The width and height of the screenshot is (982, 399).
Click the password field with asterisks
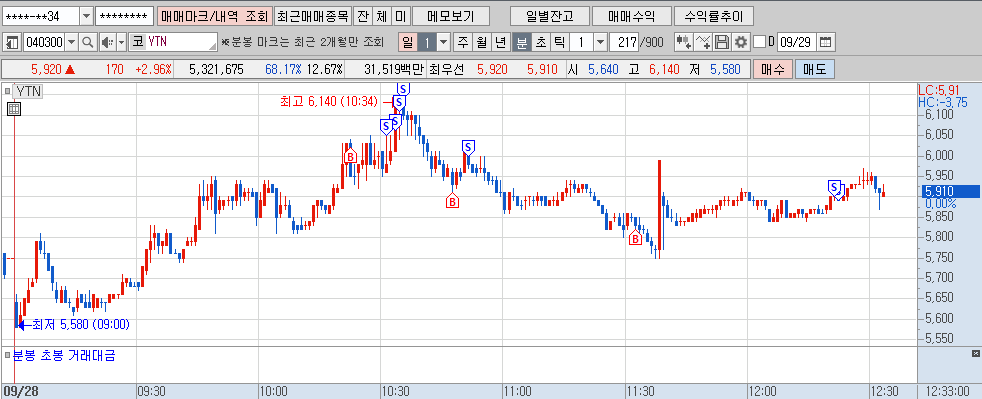click(x=125, y=16)
